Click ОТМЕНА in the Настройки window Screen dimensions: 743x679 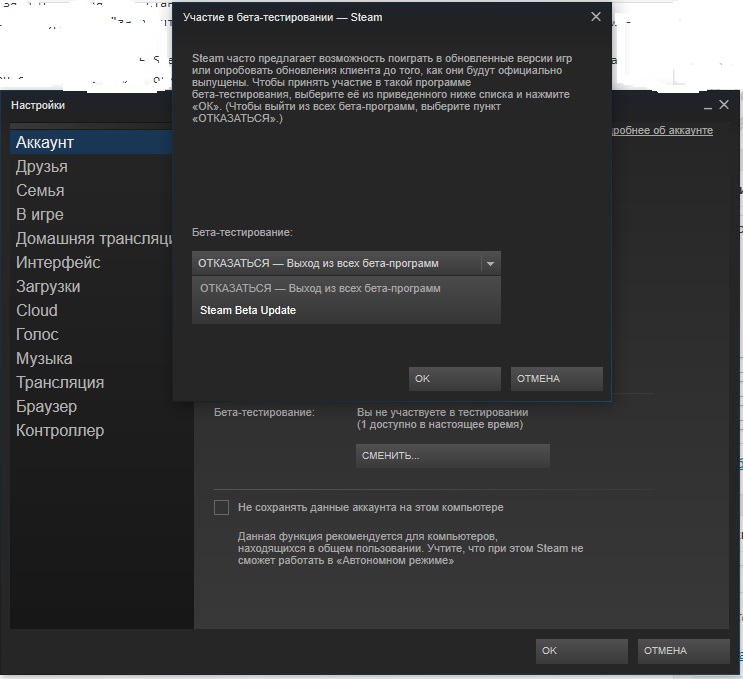click(x=683, y=651)
